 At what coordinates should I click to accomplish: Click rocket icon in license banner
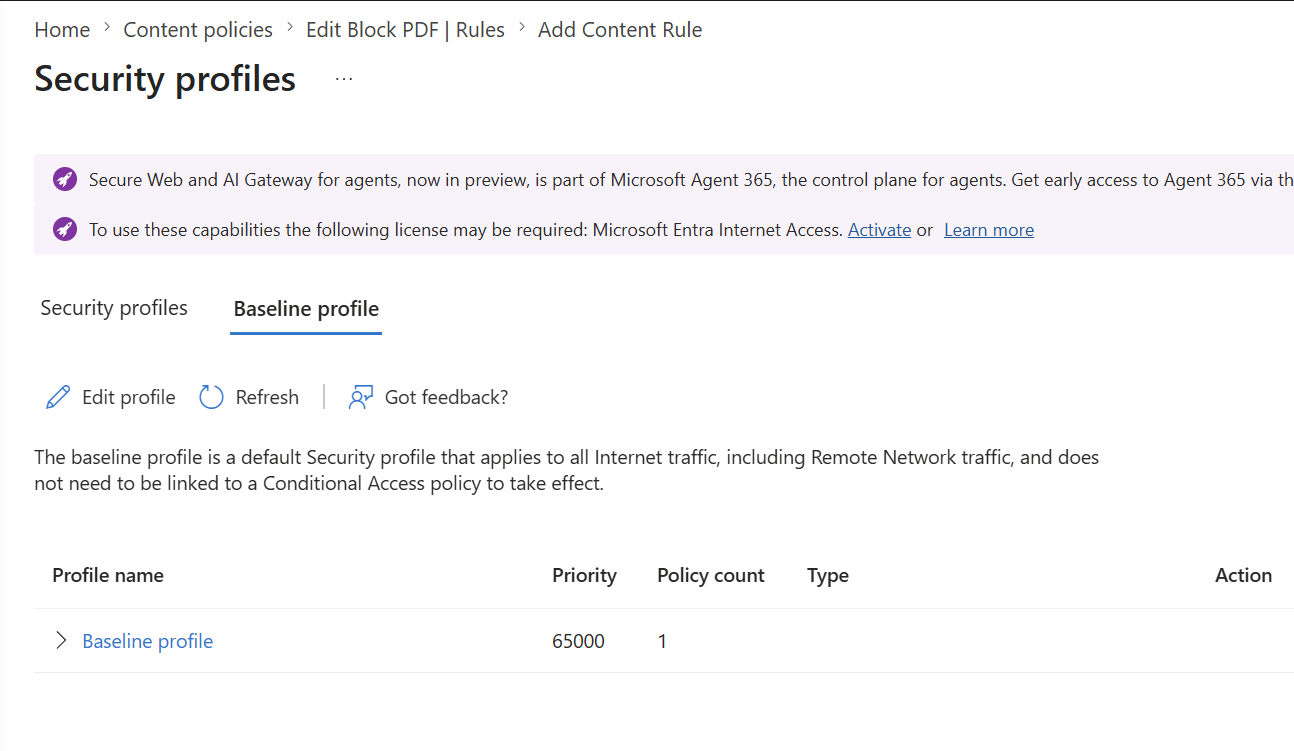click(x=65, y=230)
